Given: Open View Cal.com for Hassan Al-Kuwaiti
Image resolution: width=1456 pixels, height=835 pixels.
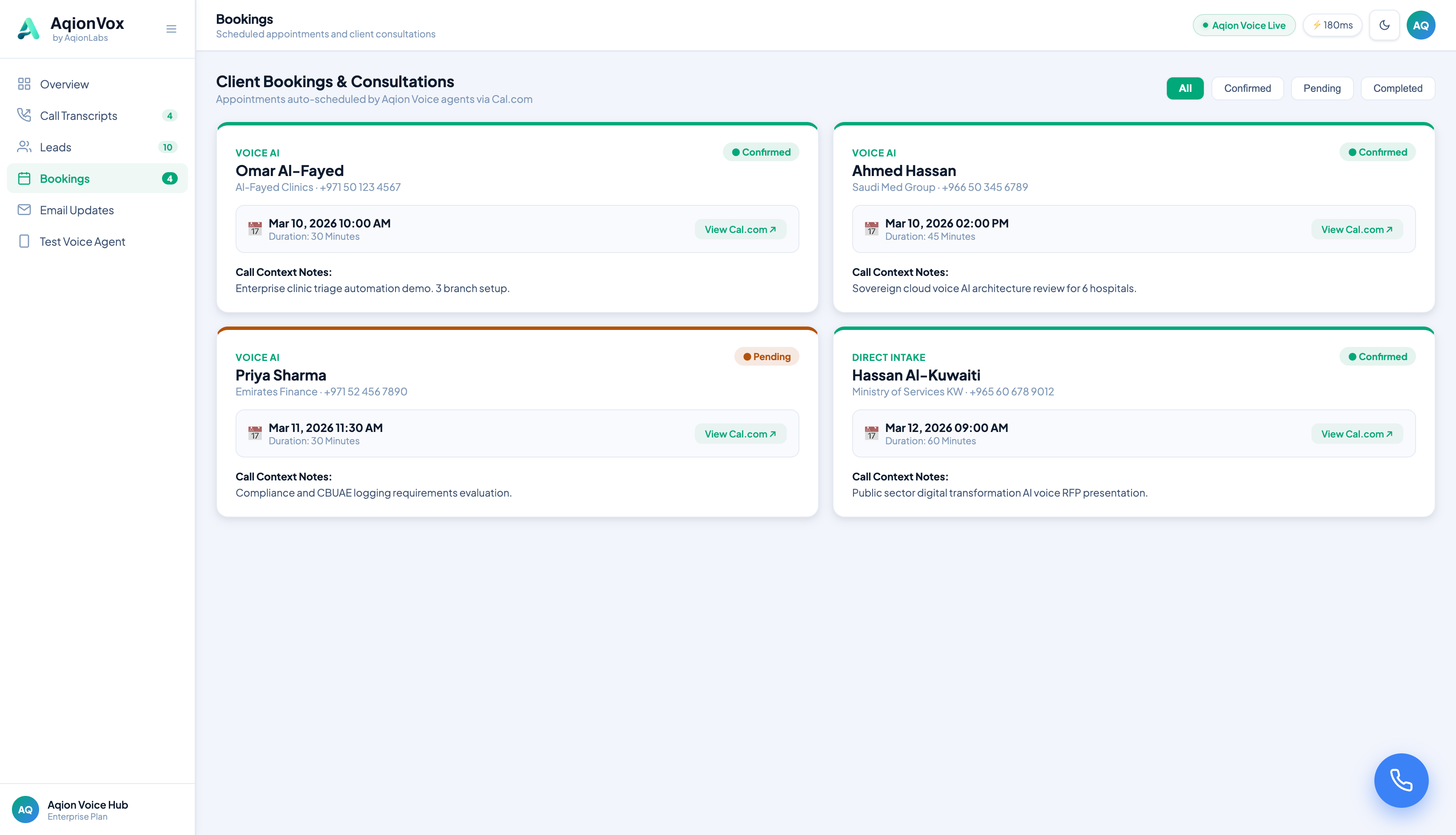Looking at the screenshot, I should click(1357, 434).
